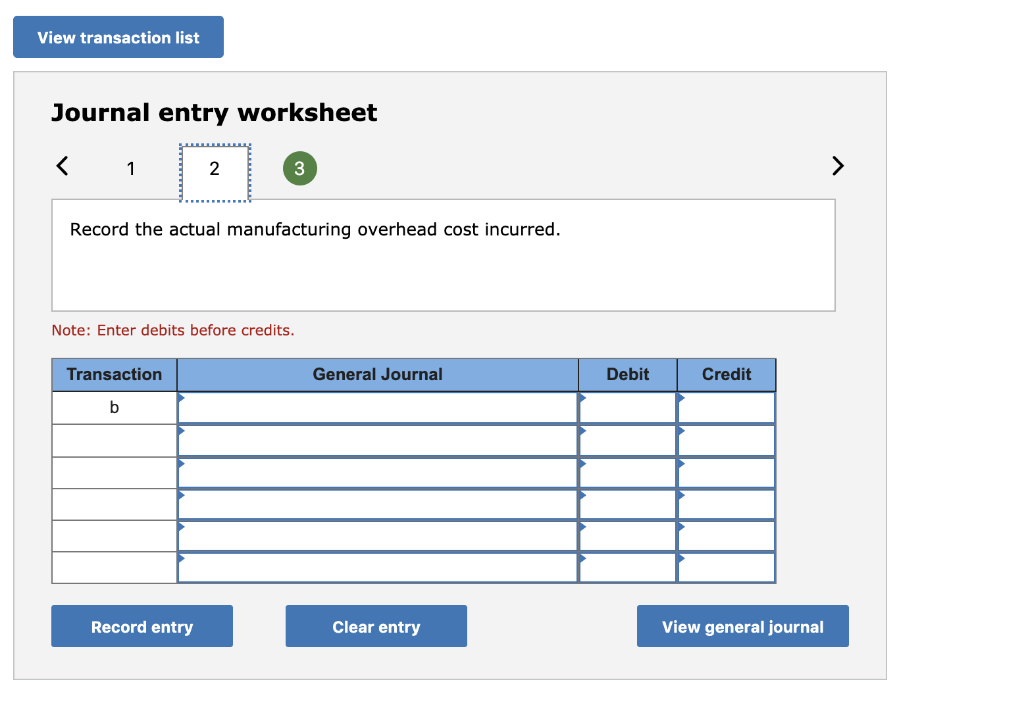Click Credit field in last row
This screenshot has height=705, width=1024.
727,568
